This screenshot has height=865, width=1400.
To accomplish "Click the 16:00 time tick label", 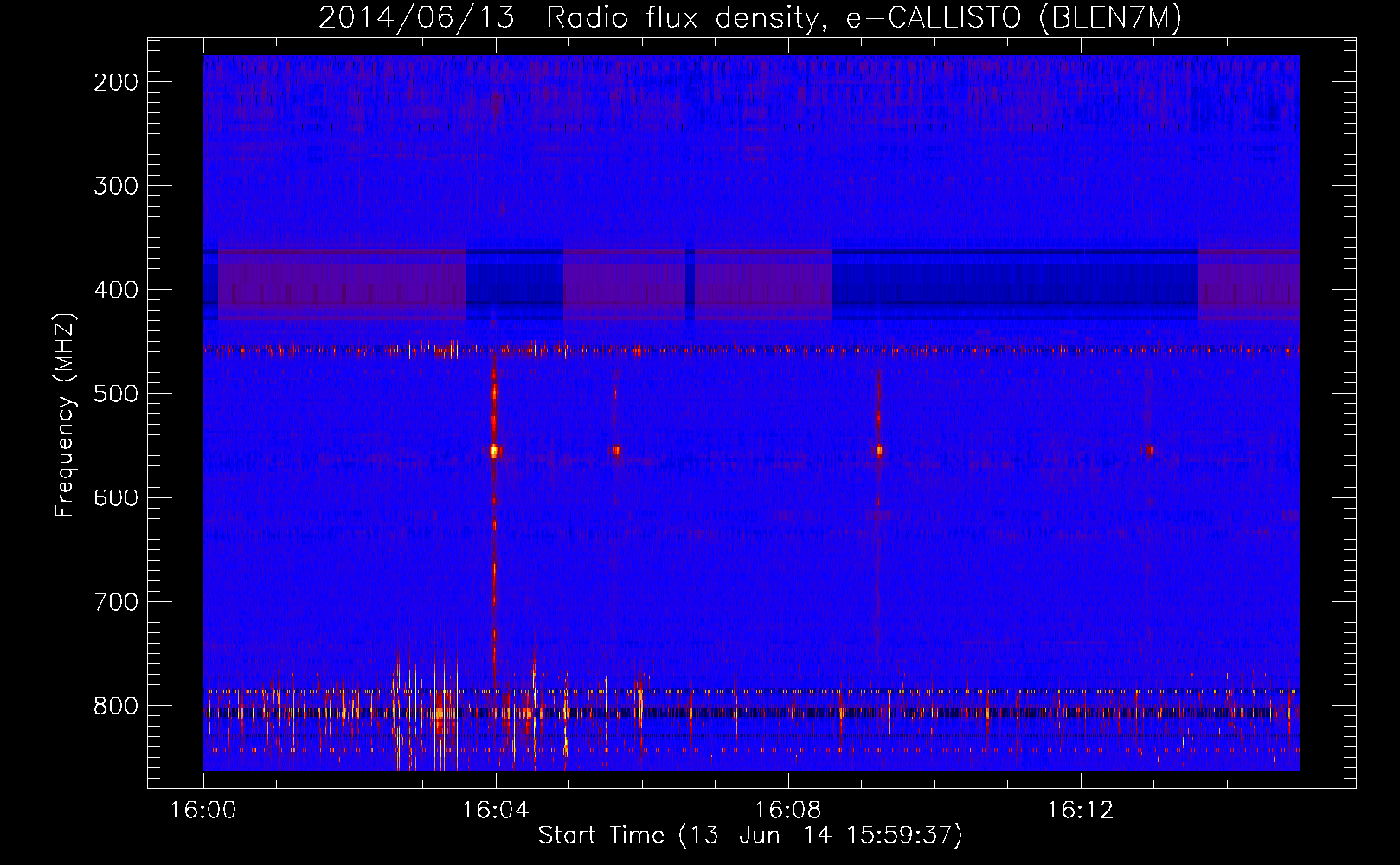I will coord(203,811).
